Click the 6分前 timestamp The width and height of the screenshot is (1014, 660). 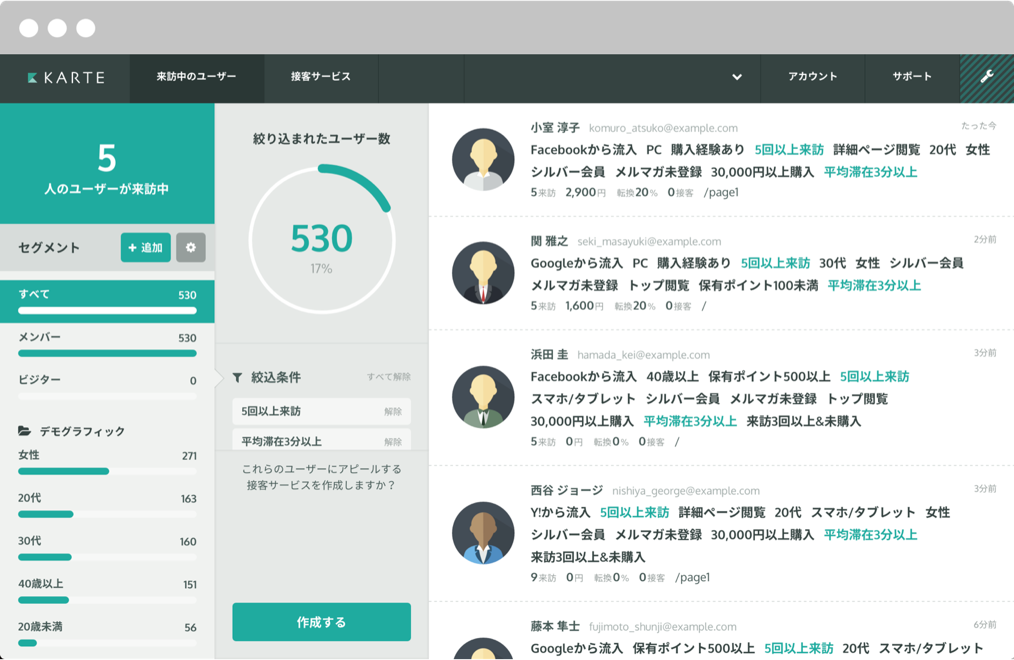[985, 624]
